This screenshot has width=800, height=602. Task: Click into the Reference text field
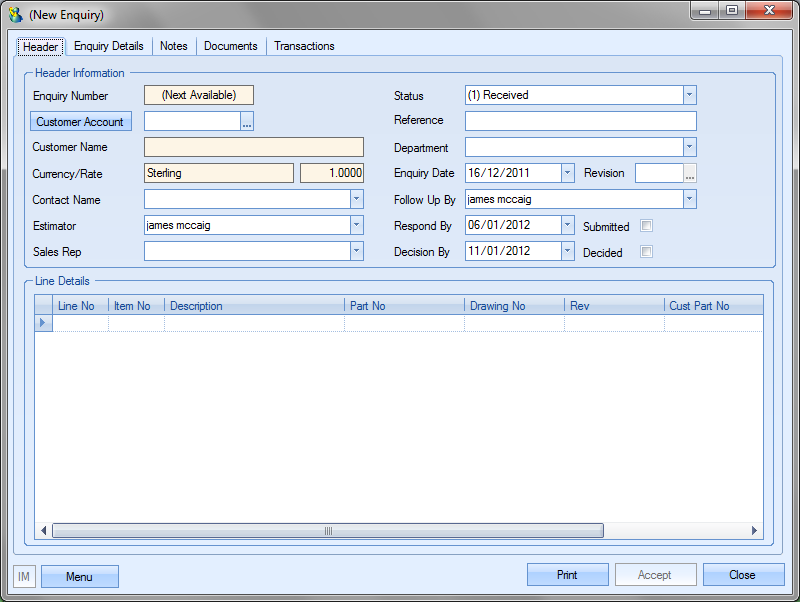(x=580, y=121)
